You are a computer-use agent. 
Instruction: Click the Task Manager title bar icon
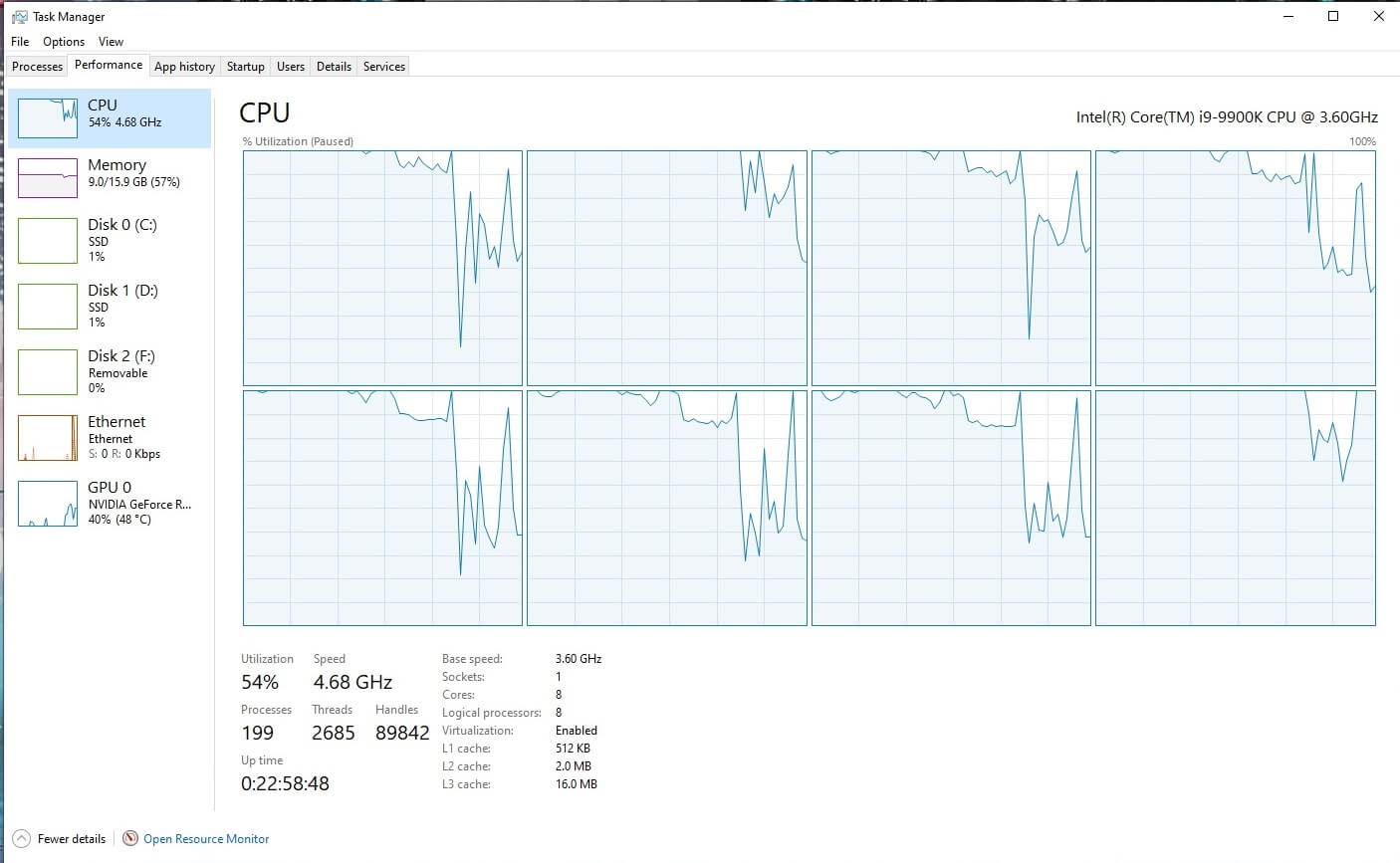pyautogui.click(x=19, y=17)
